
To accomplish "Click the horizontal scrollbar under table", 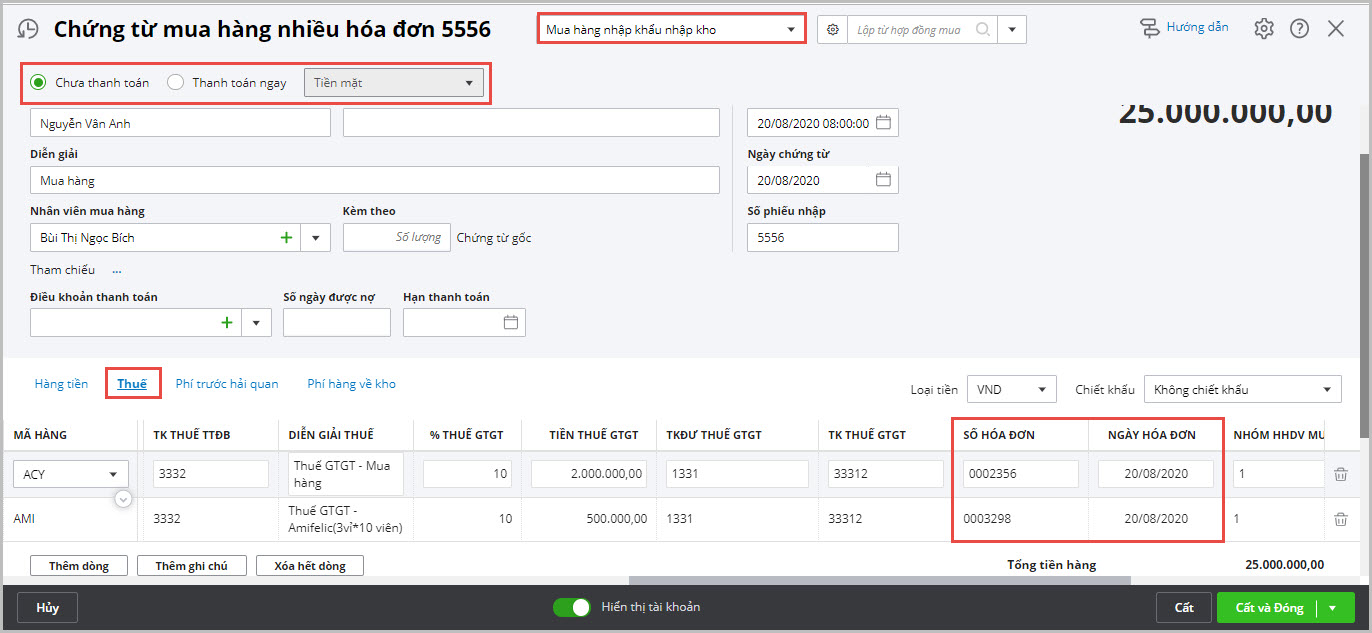I will click(879, 580).
